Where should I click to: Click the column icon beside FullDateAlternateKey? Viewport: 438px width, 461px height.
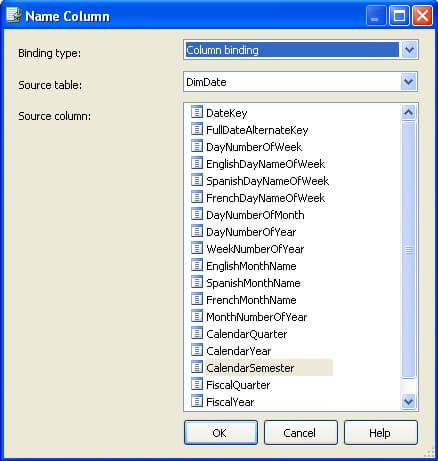pos(197,129)
